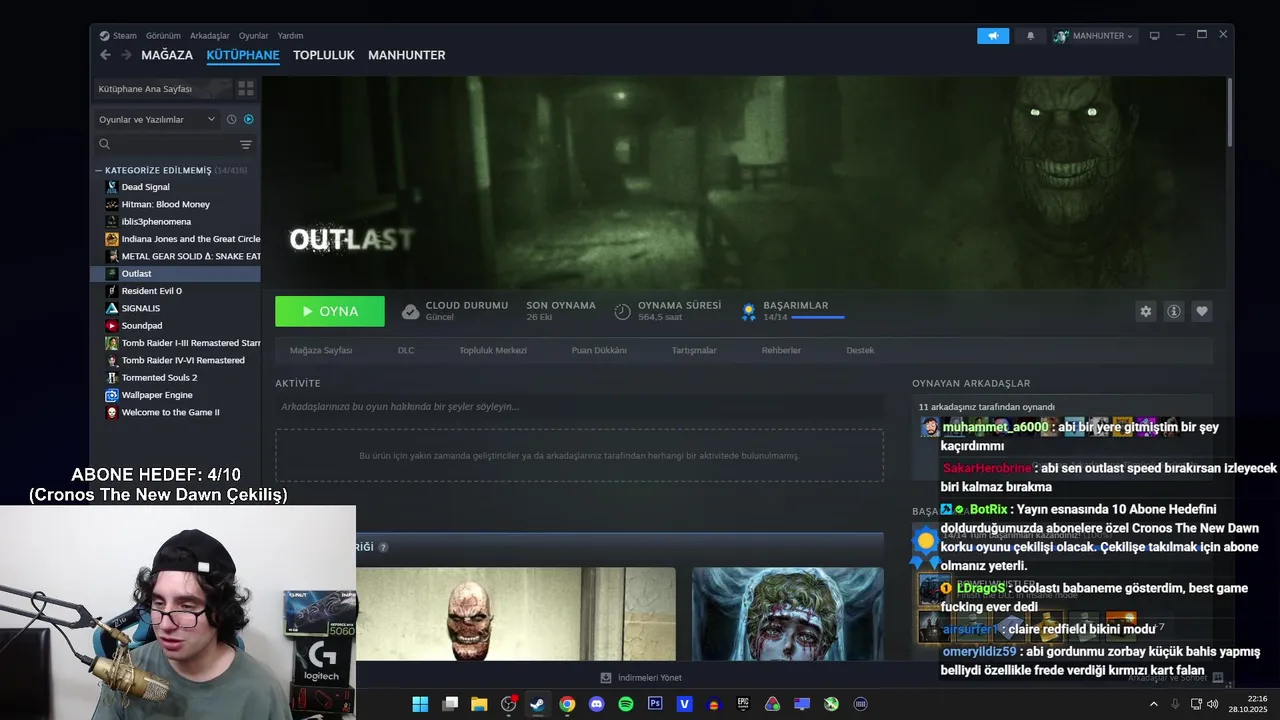1280x720 pixels.
Task: Open Outlast game settings gear
Action: 1146,311
